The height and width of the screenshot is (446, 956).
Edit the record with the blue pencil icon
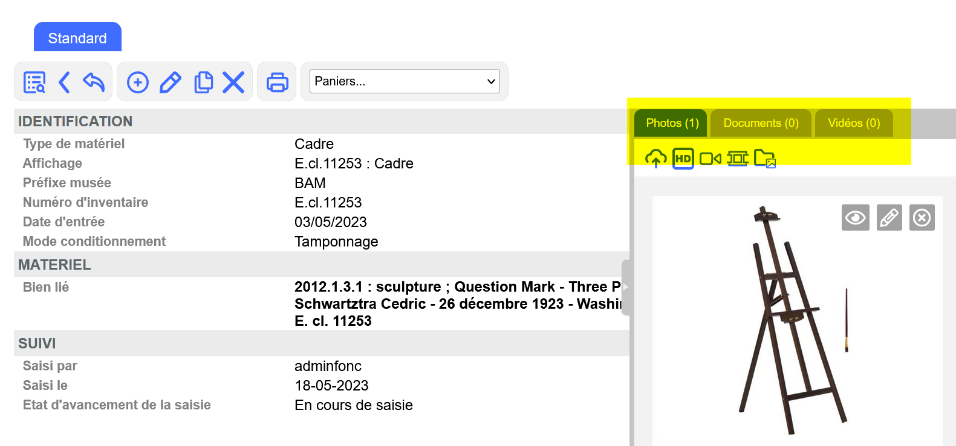(x=170, y=82)
